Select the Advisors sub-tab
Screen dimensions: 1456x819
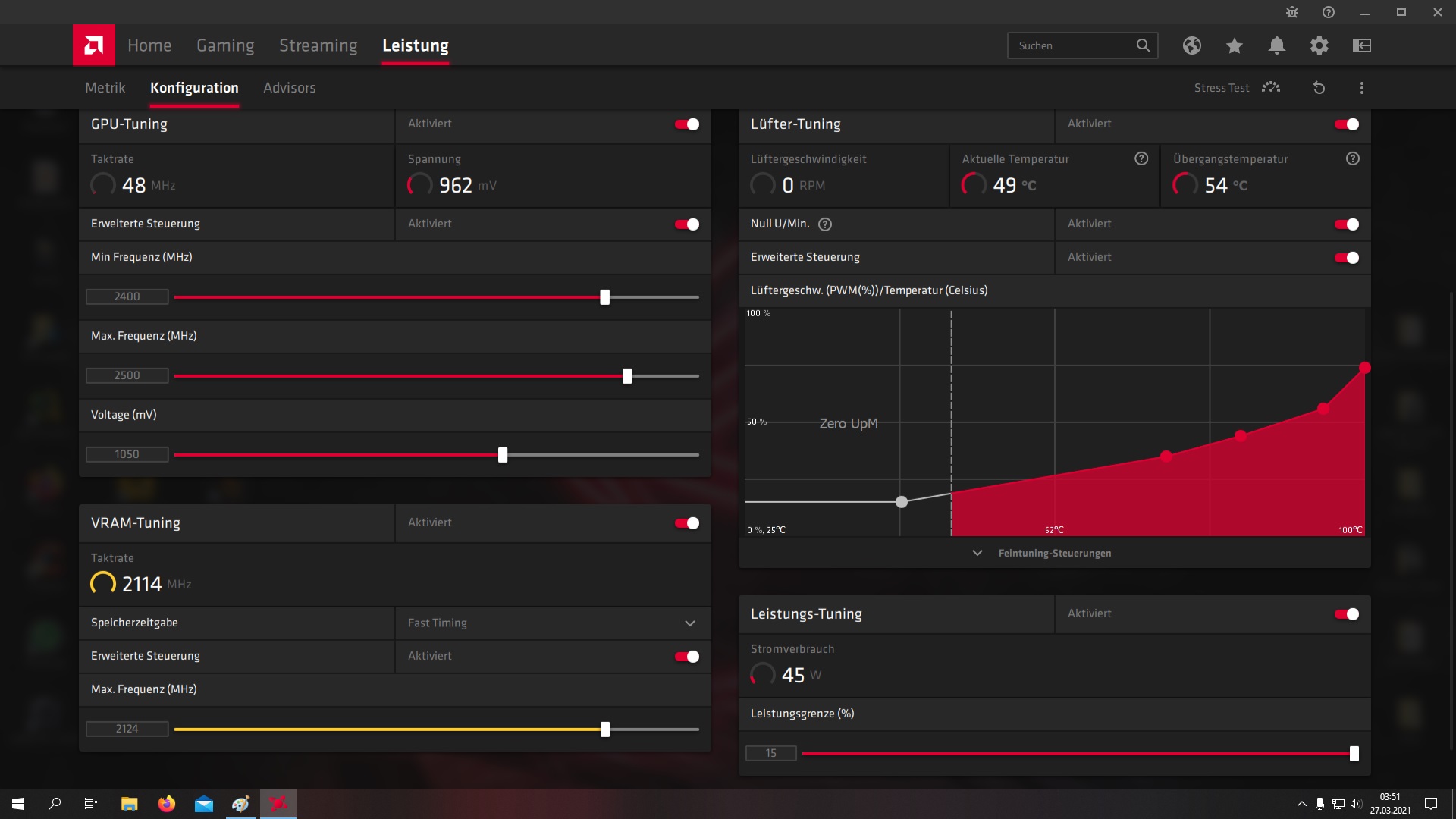pyautogui.click(x=289, y=88)
